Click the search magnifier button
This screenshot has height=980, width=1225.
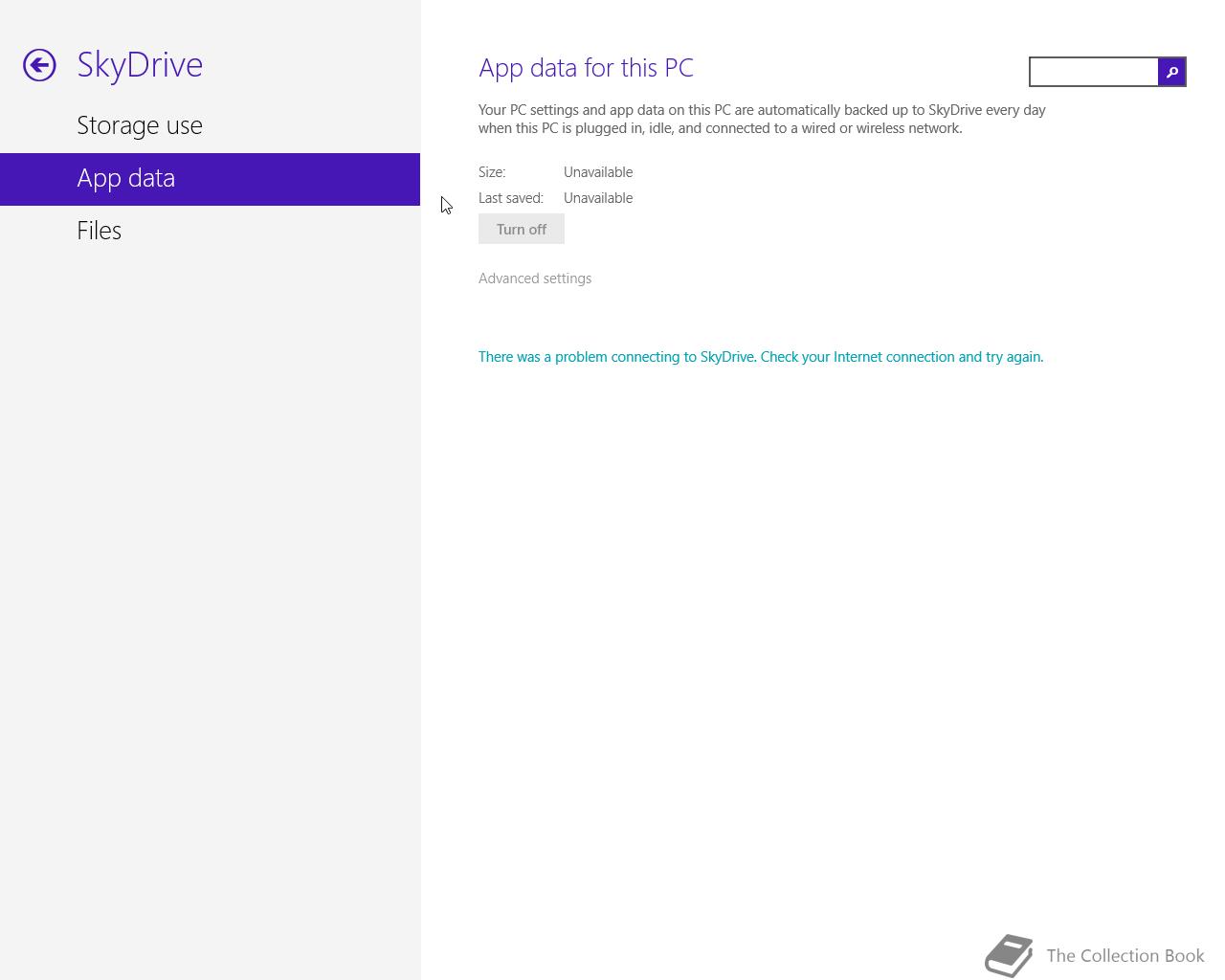point(1171,72)
